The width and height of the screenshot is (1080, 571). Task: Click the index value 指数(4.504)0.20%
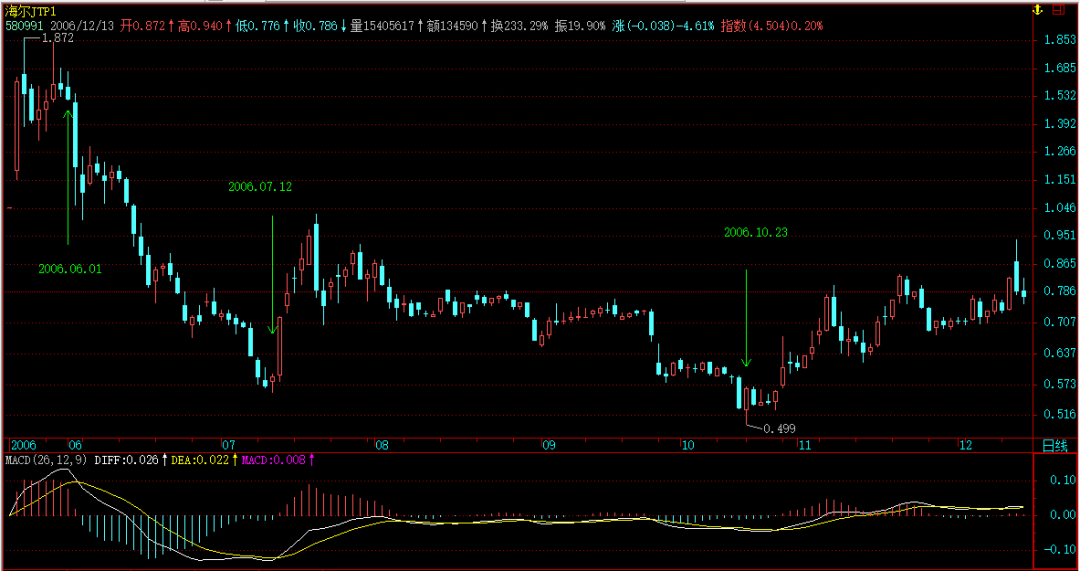771,26
